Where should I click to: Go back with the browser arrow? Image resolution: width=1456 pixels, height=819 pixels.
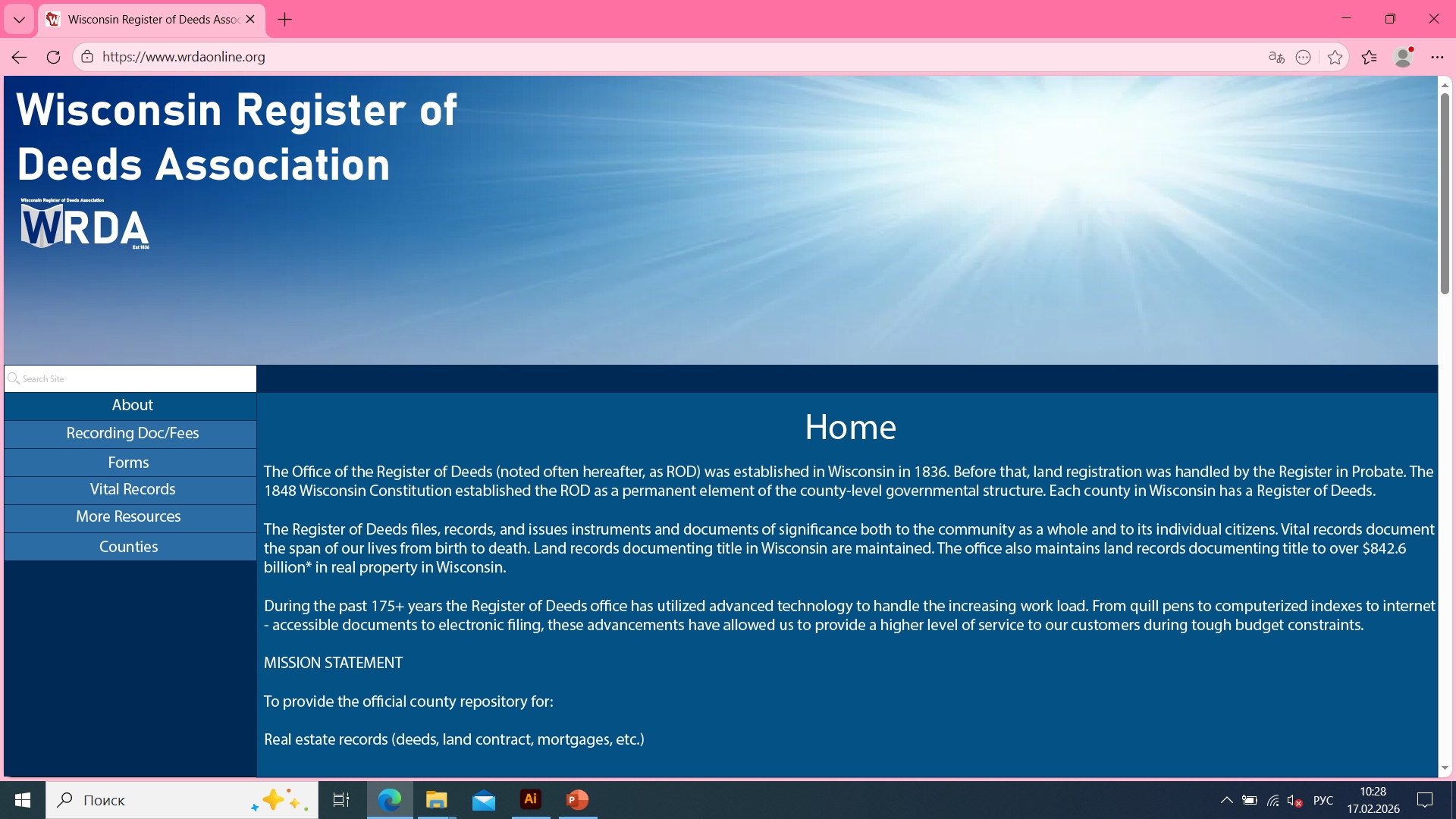19,57
